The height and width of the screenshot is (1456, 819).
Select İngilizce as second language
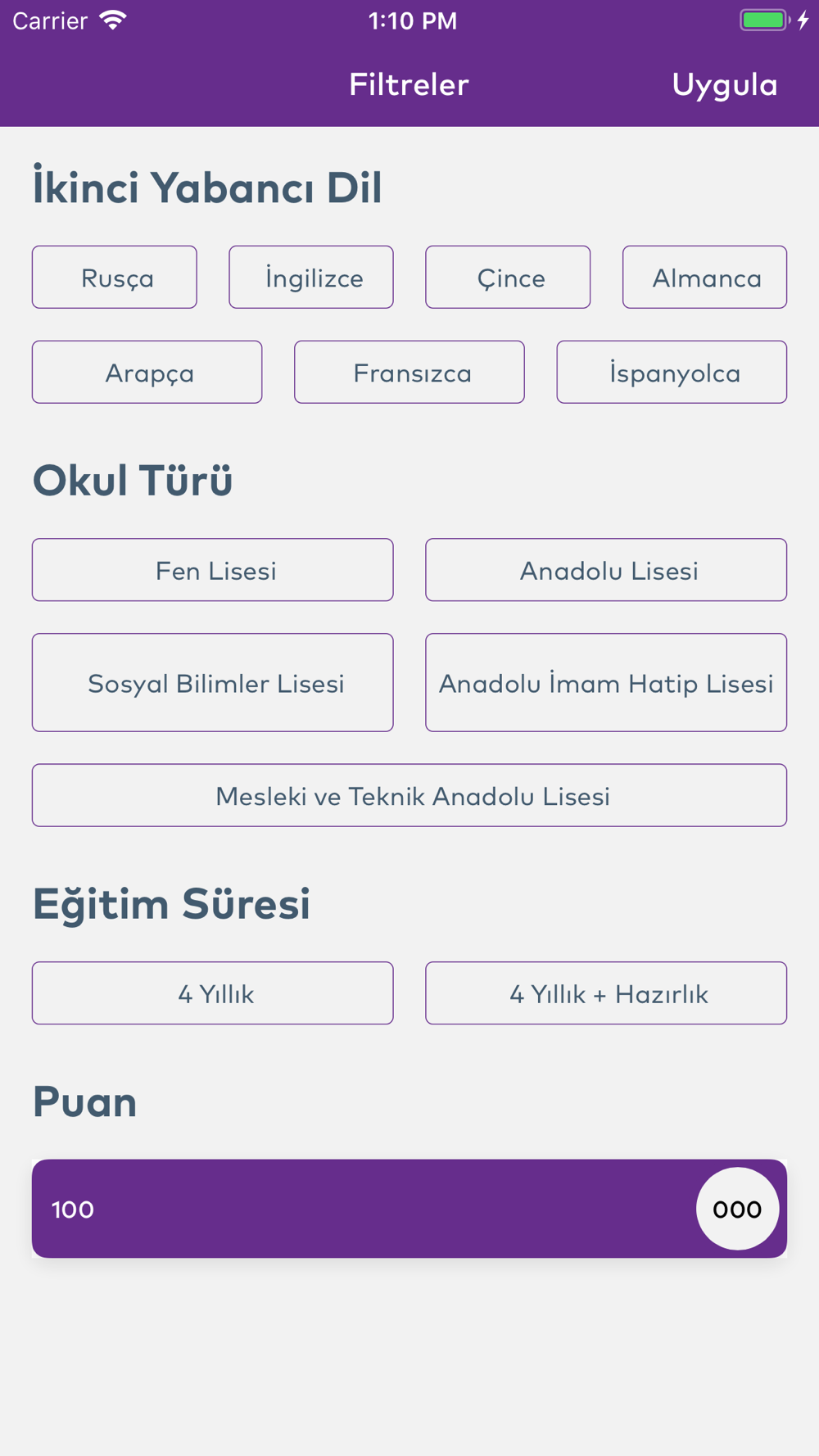pyautogui.click(x=311, y=278)
